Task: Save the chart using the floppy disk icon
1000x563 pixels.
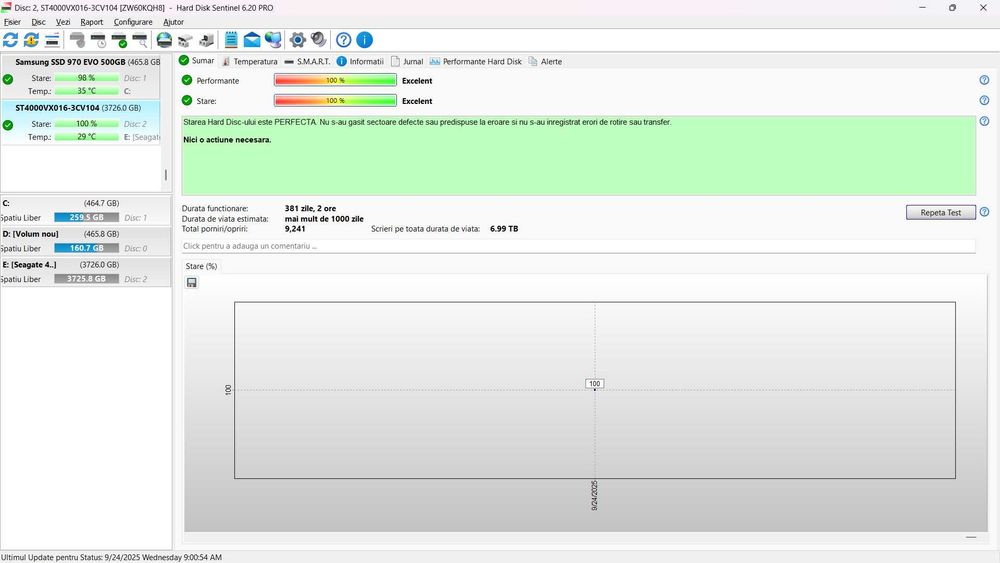Action: [x=191, y=282]
